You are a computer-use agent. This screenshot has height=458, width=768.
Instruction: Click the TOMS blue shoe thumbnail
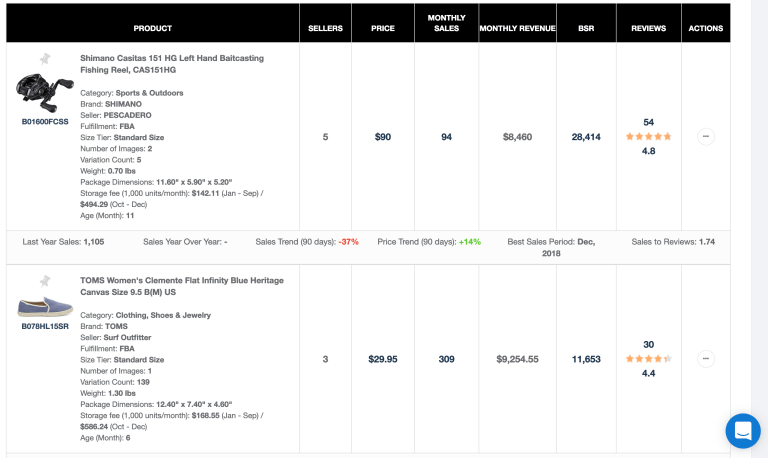[x=45, y=307]
